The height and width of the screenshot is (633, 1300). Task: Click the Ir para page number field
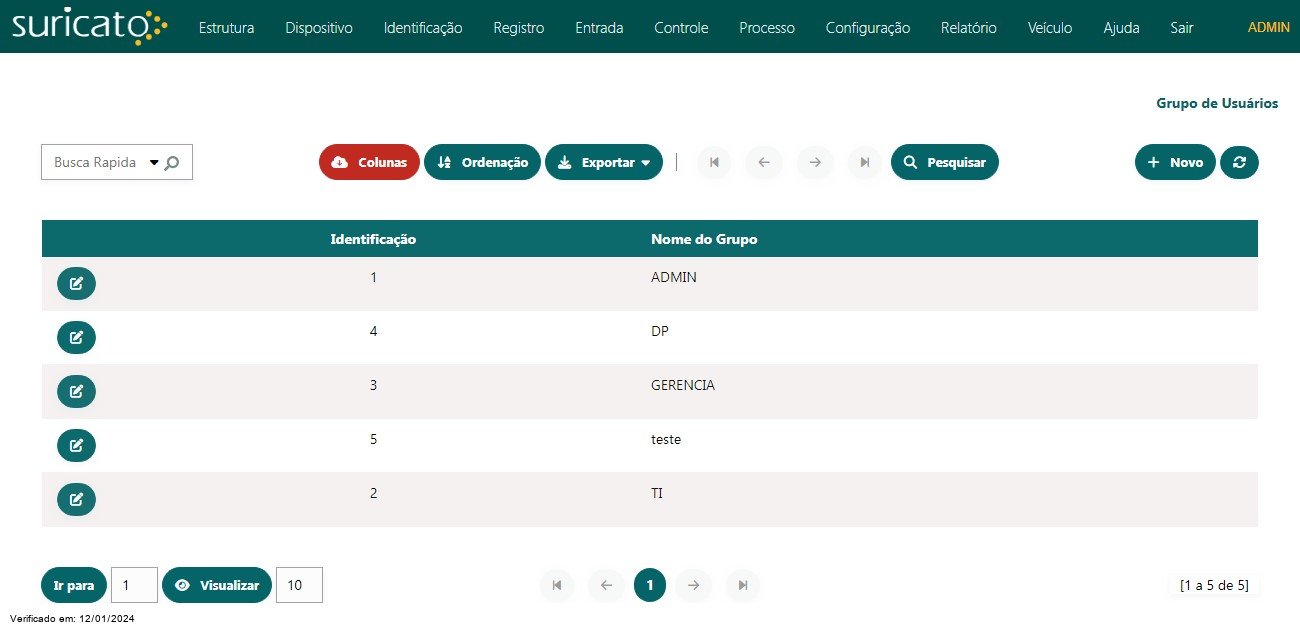point(134,585)
